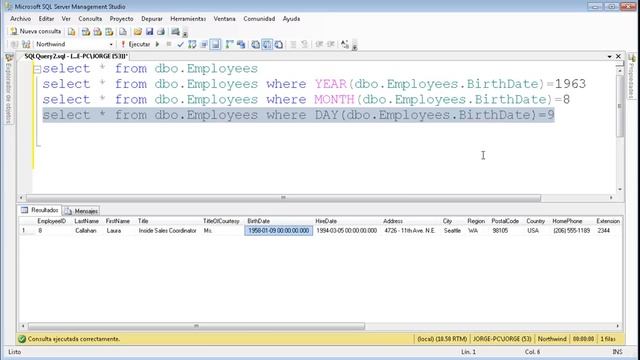Viewport: 640px width, 360px height.
Task: Switch output to Results to Text
Action: pyautogui.click(x=256, y=44)
